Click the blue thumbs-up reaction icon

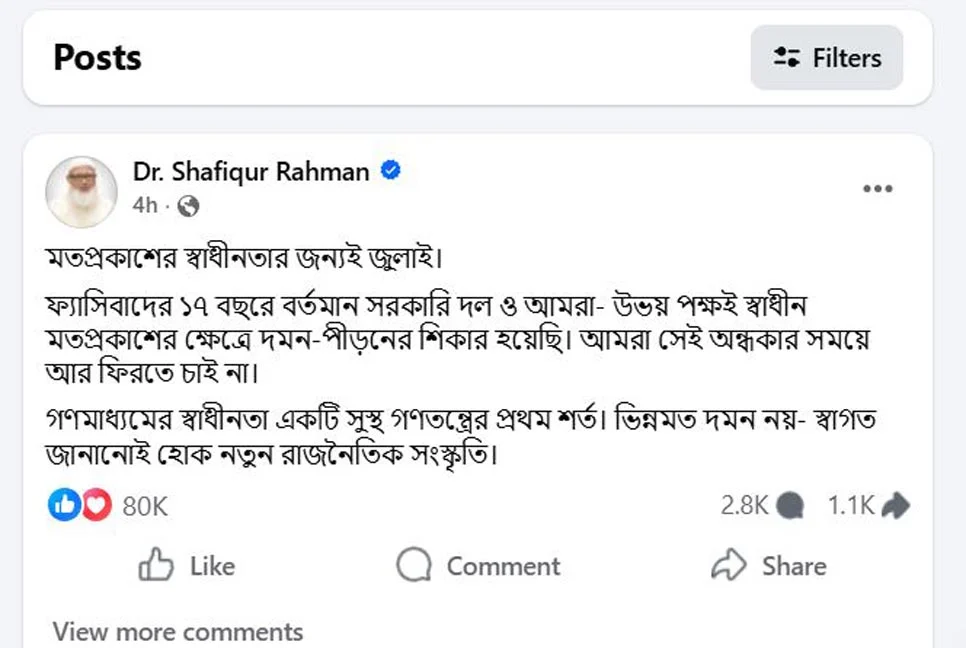point(62,506)
